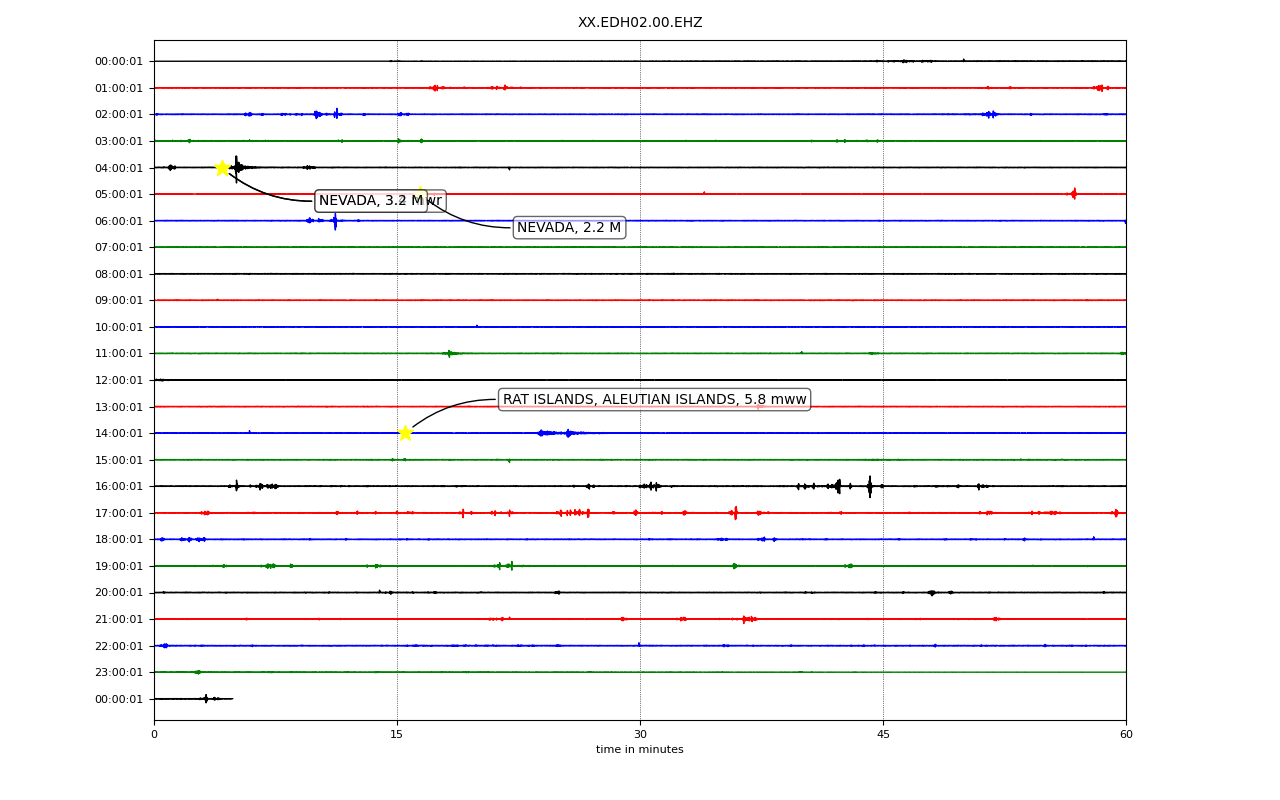1280x800 pixels.
Task: Click the large black spike on 16:00:01 trace
Action: [x=870, y=486]
